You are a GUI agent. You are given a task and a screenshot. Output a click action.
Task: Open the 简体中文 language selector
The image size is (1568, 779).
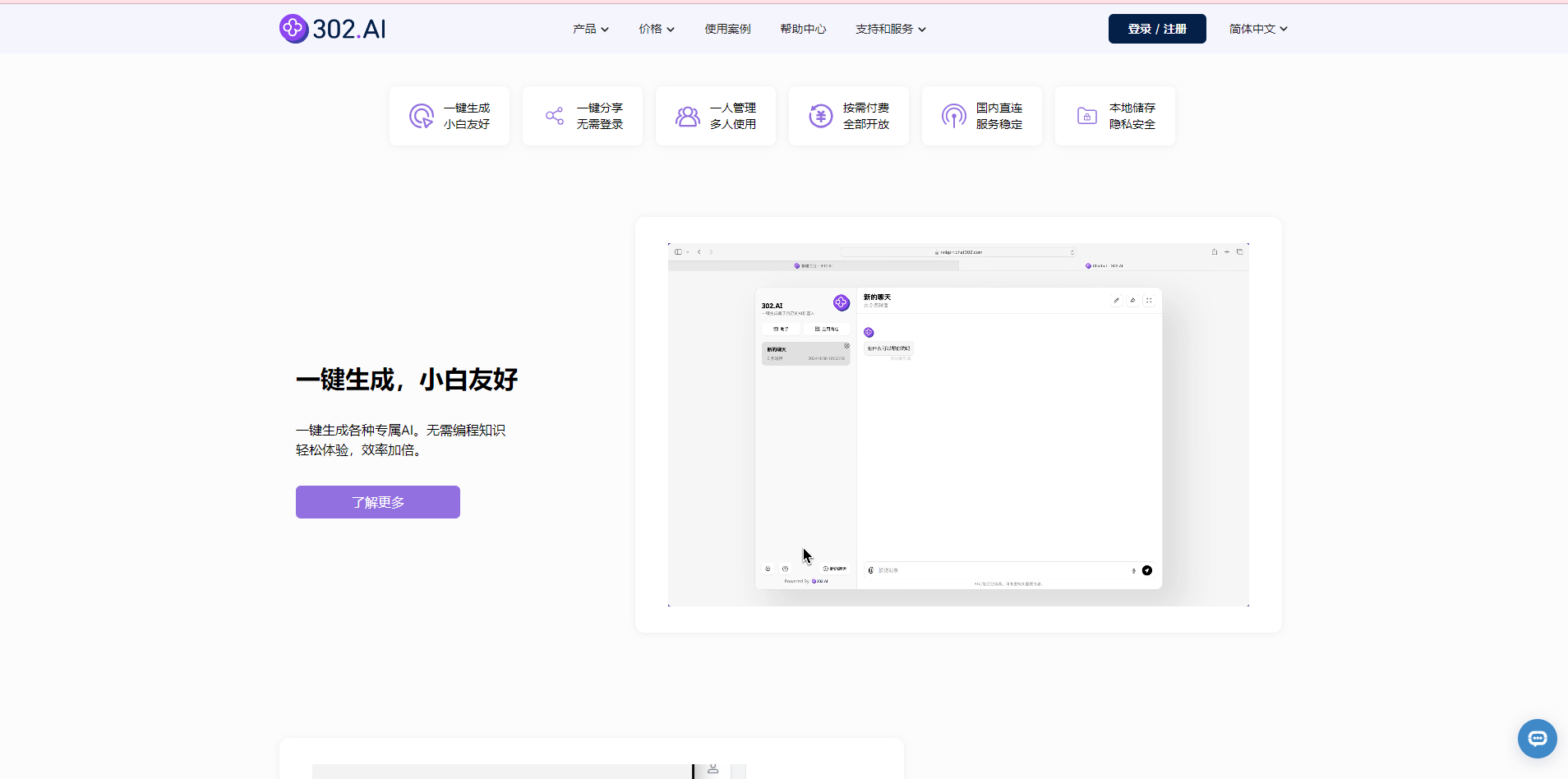pos(1258,29)
